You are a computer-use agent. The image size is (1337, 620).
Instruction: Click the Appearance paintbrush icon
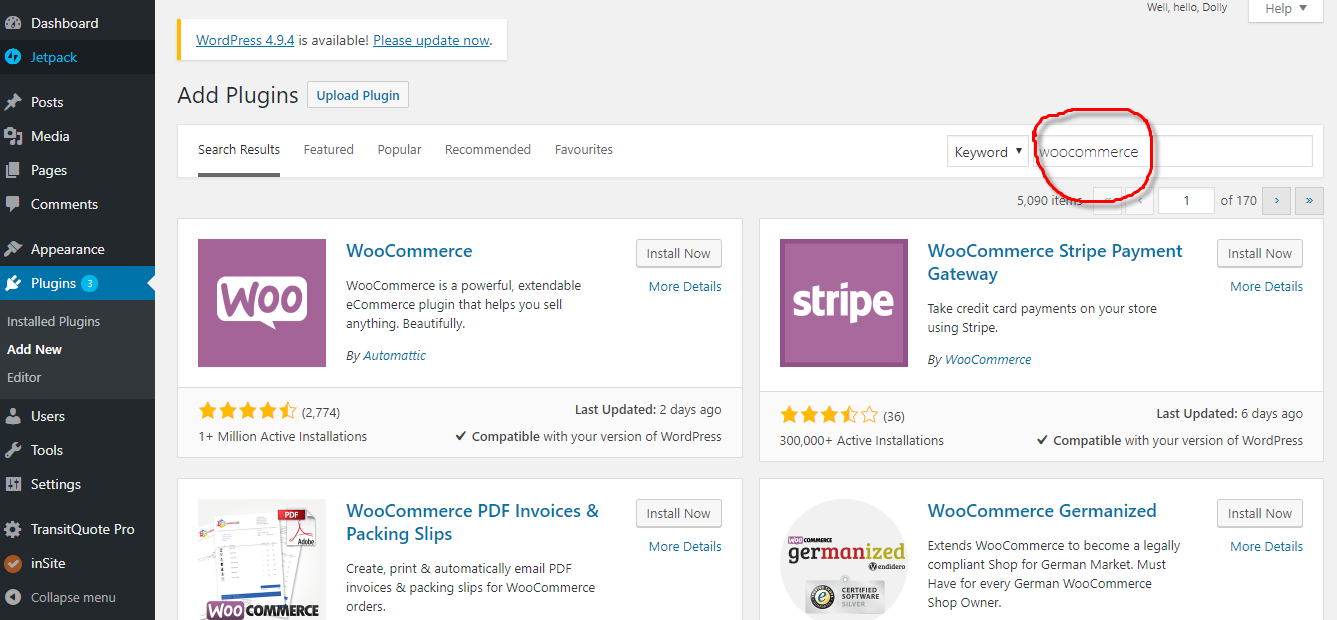(13, 249)
